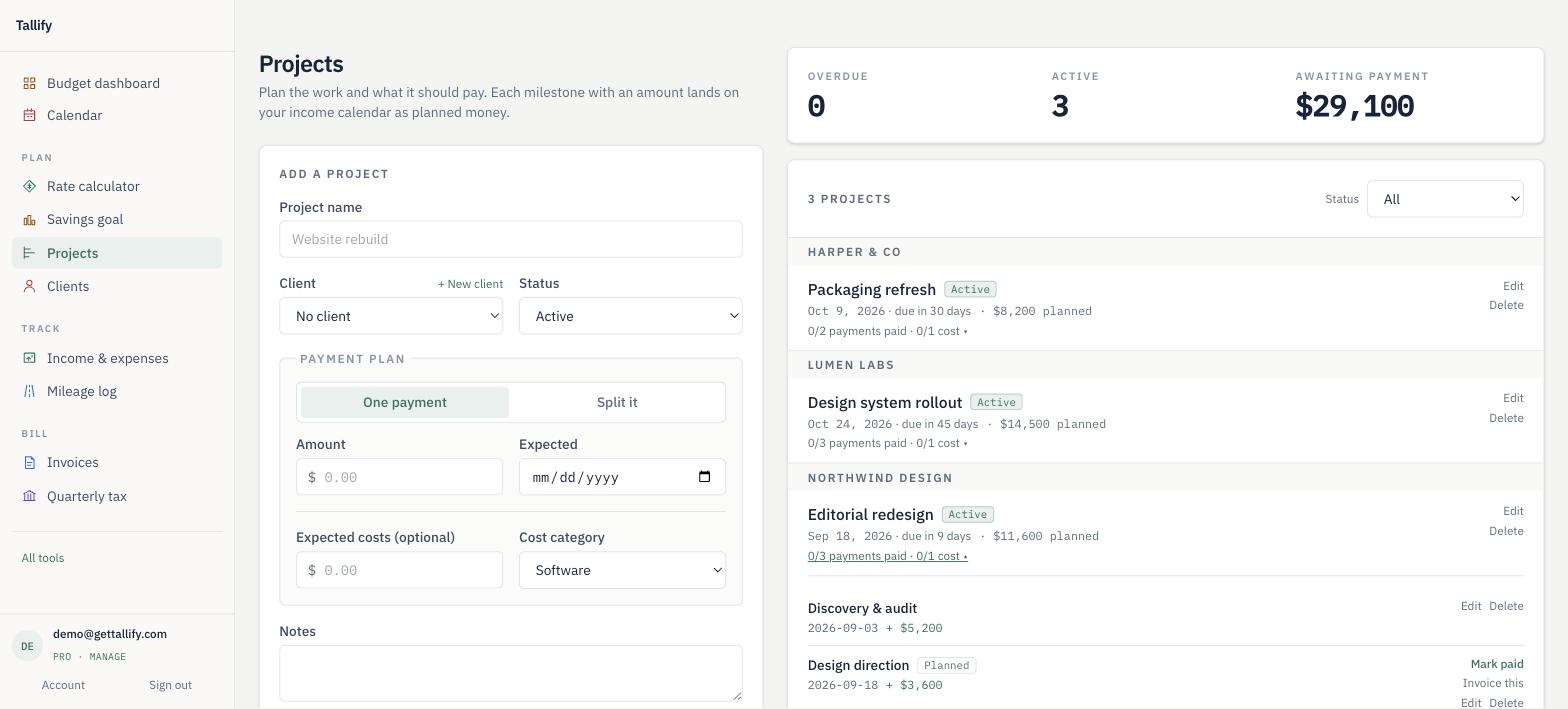Click the Mileage log road icon
Viewport: 1568px width, 709px height.
30,391
